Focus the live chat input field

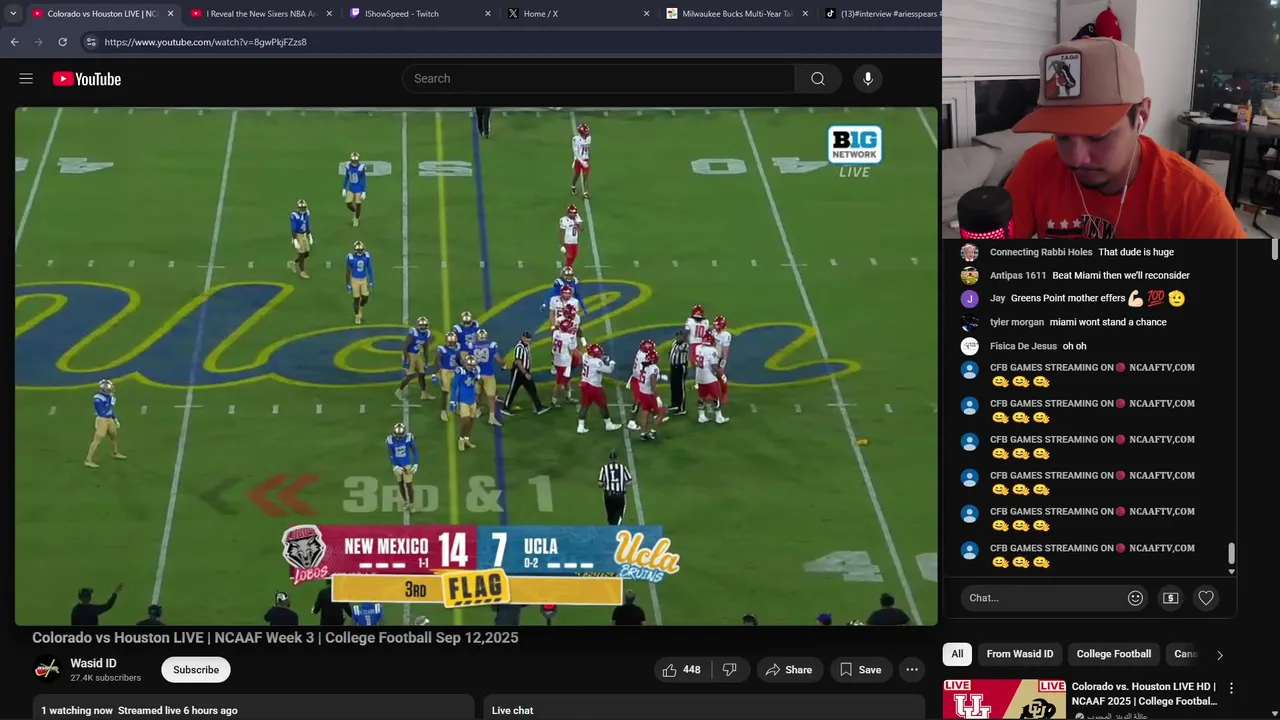[1041, 598]
